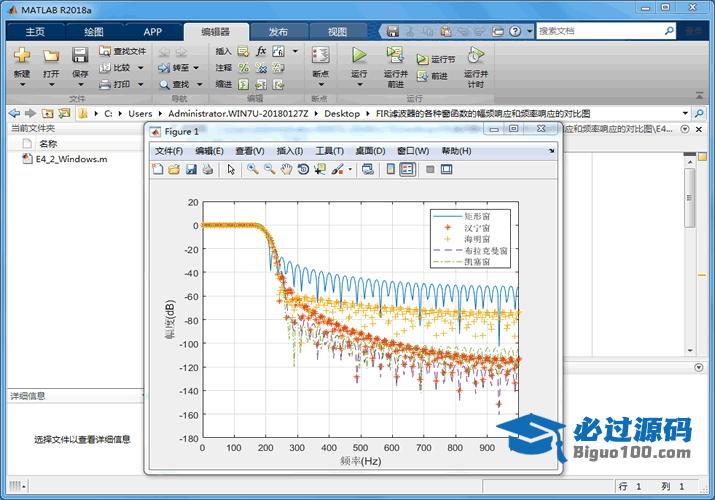Image resolution: width=715 pixels, height=500 pixels.
Task: Open the Run (运行) dropdown arrow
Action: click(x=359, y=85)
